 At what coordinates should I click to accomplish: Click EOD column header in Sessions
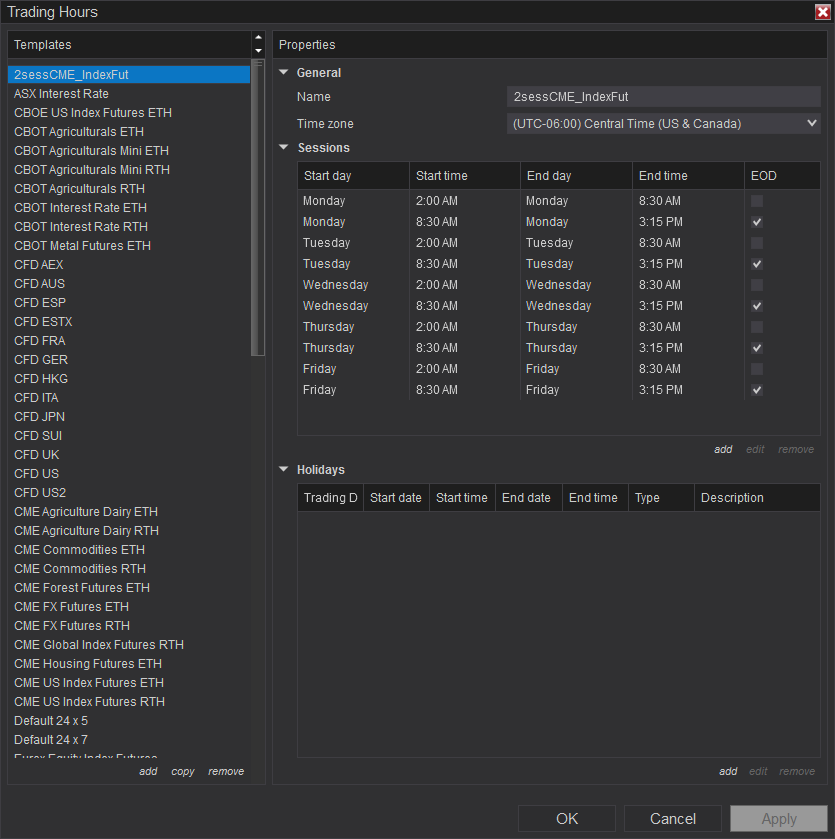coord(782,176)
